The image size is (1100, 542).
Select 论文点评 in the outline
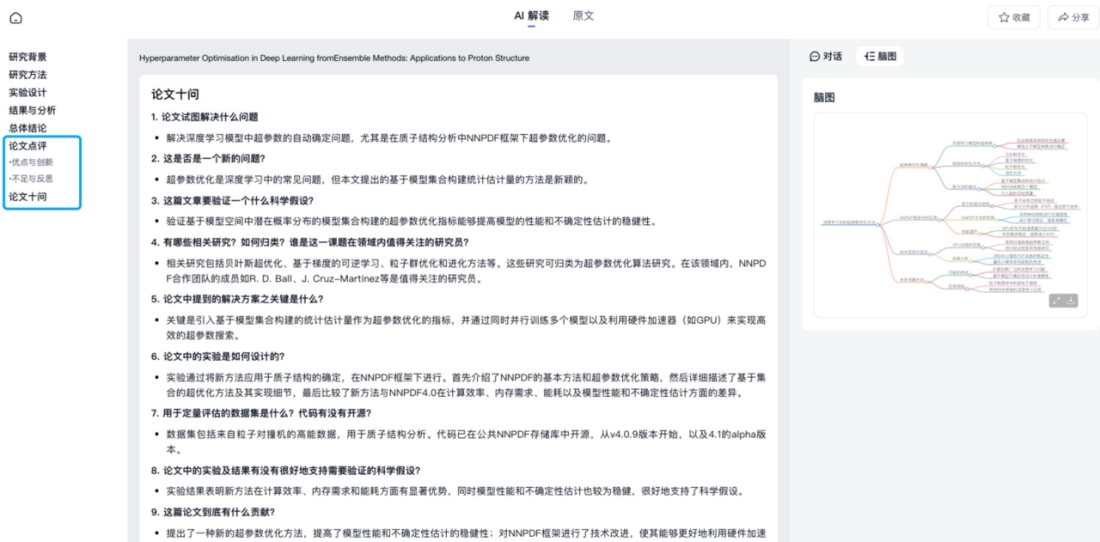point(28,146)
